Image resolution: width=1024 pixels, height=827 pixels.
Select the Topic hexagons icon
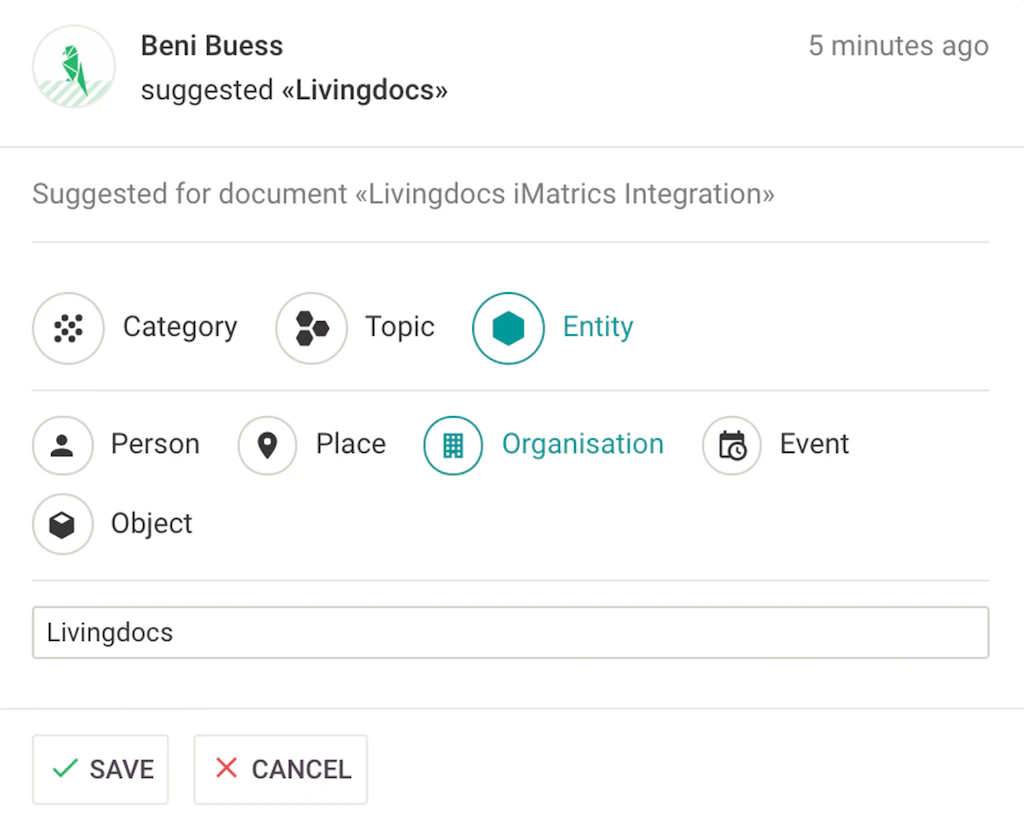(312, 328)
